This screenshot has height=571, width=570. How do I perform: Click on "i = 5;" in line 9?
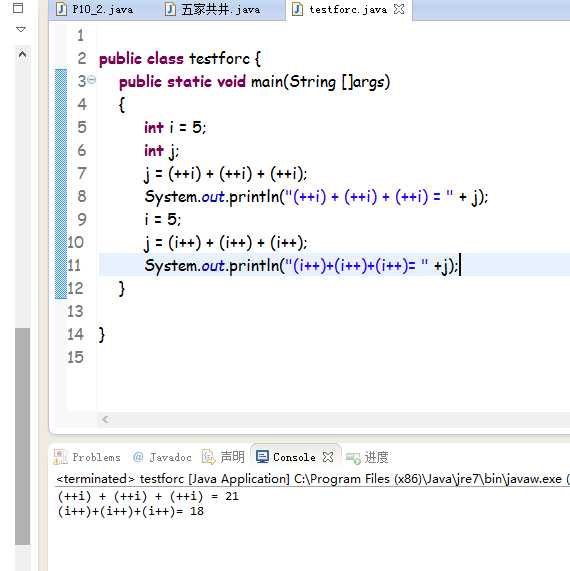(162, 219)
